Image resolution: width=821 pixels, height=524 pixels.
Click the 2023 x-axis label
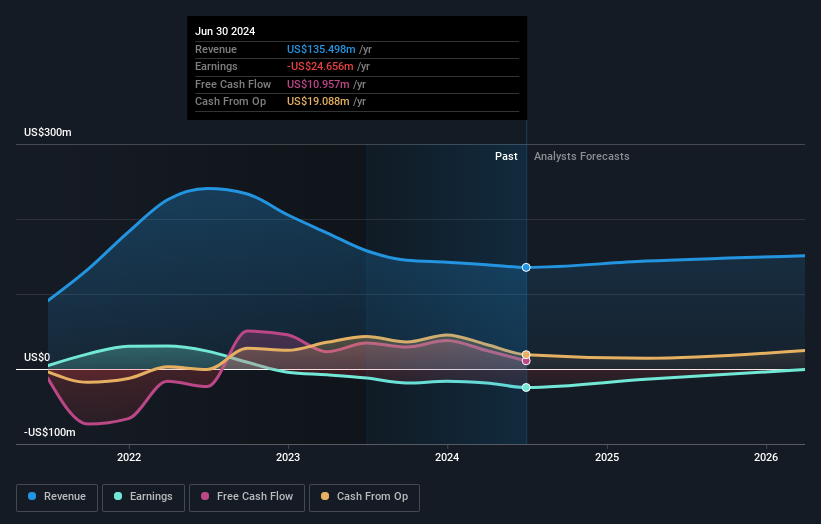[288, 457]
